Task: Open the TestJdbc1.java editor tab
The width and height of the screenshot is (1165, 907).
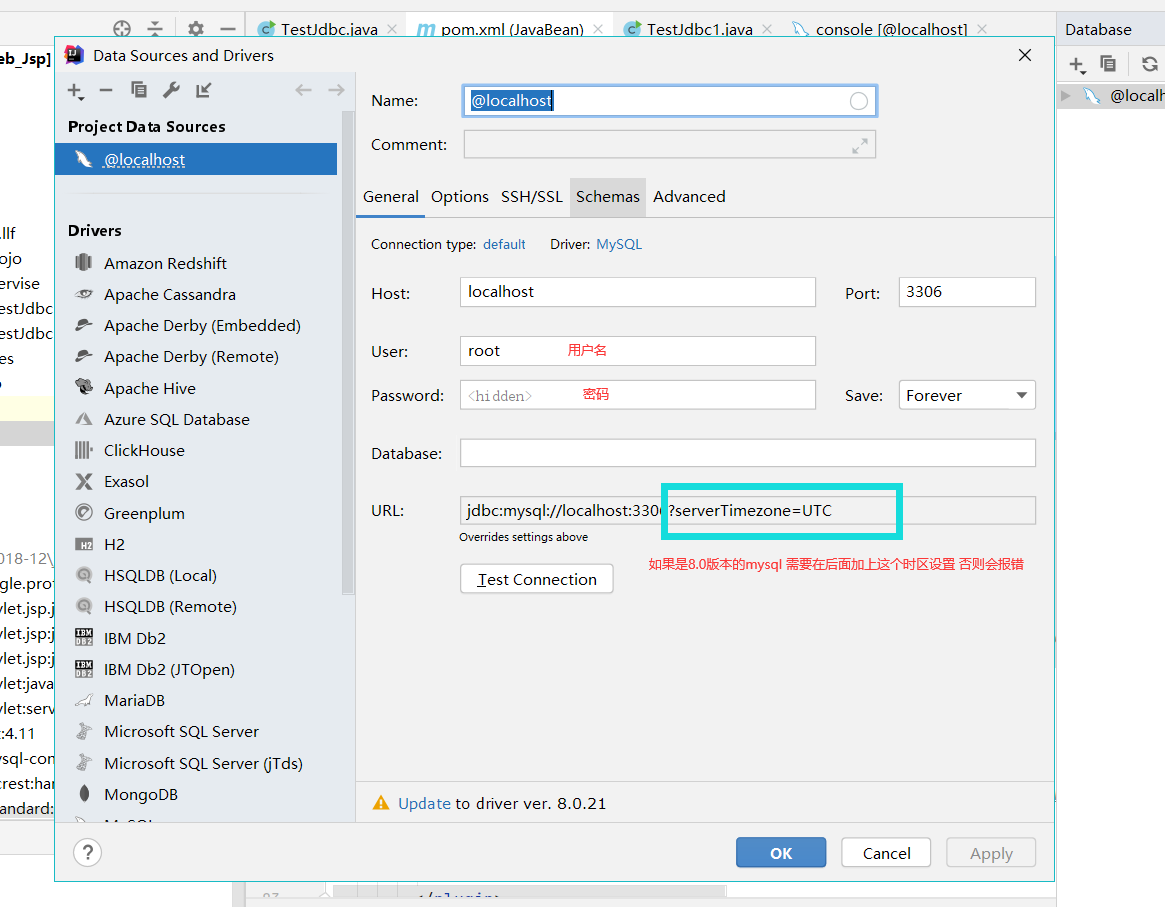Action: [698, 29]
